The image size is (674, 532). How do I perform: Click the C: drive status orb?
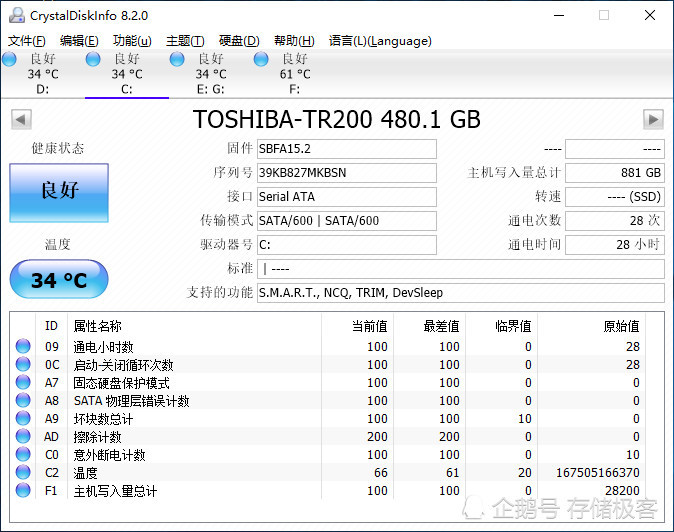pos(93,59)
